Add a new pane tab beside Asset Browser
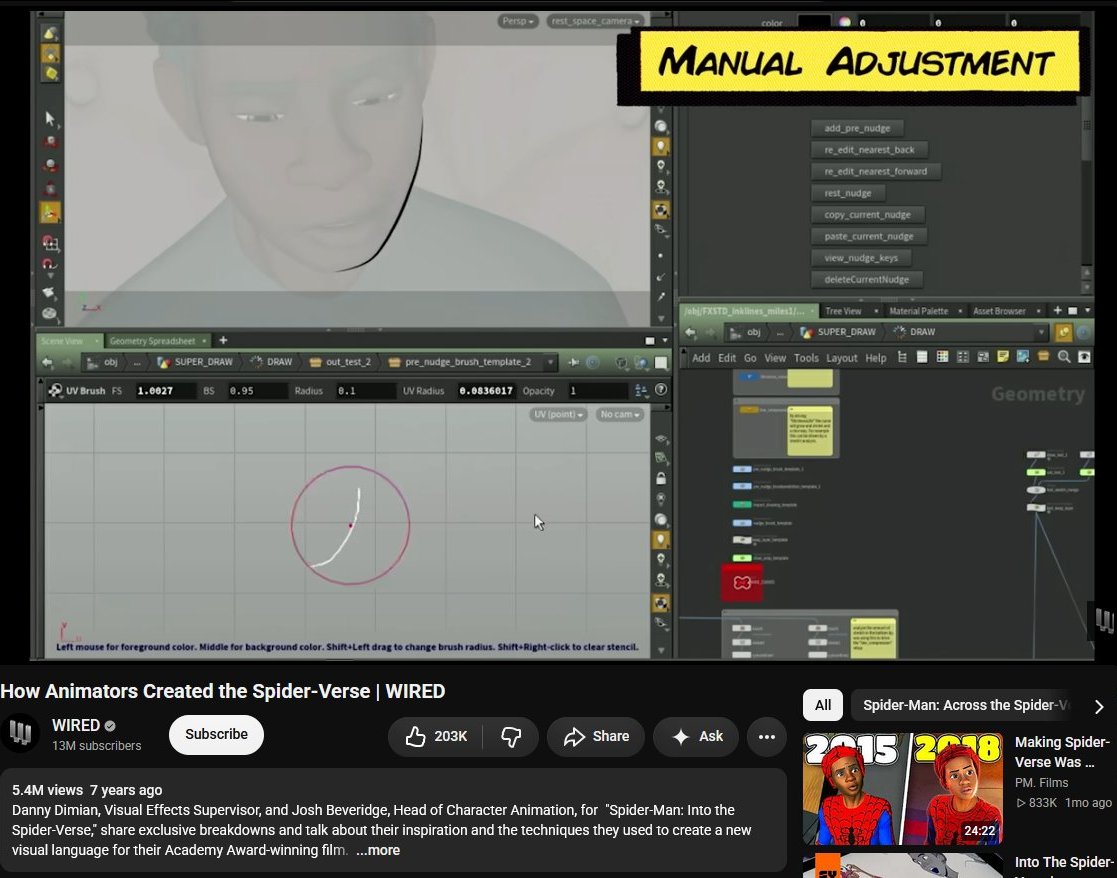 tap(1057, 310)
